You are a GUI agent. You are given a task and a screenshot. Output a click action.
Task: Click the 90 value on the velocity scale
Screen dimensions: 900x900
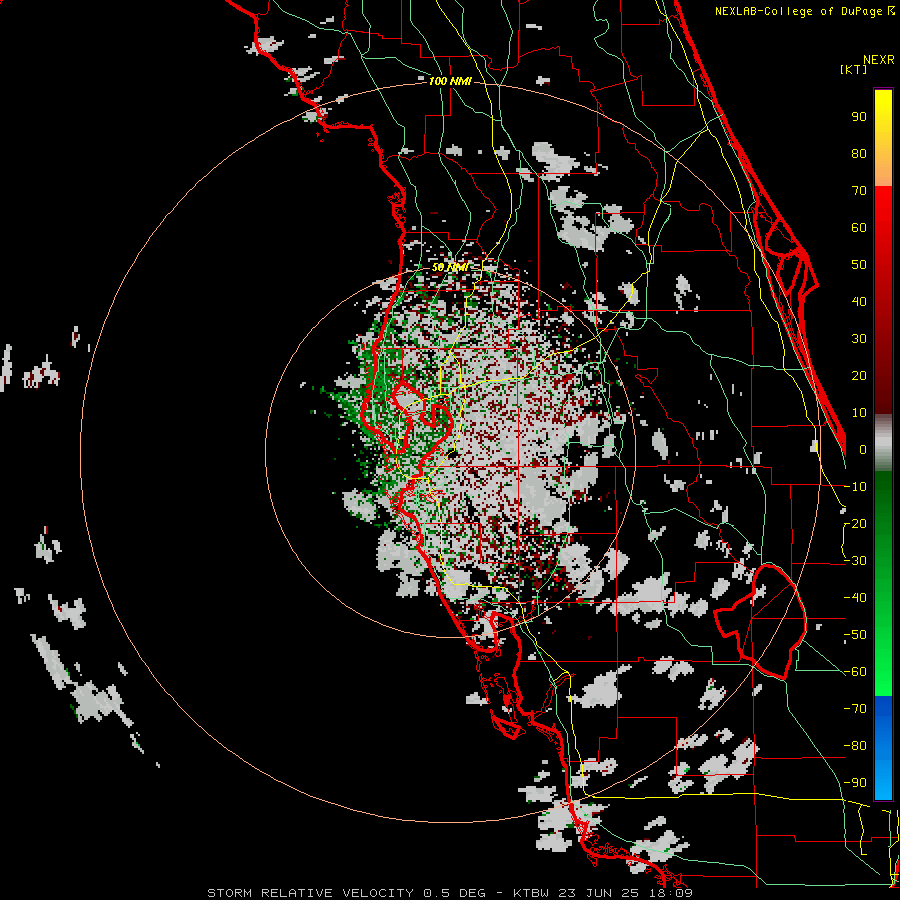(x=859, y=117)
